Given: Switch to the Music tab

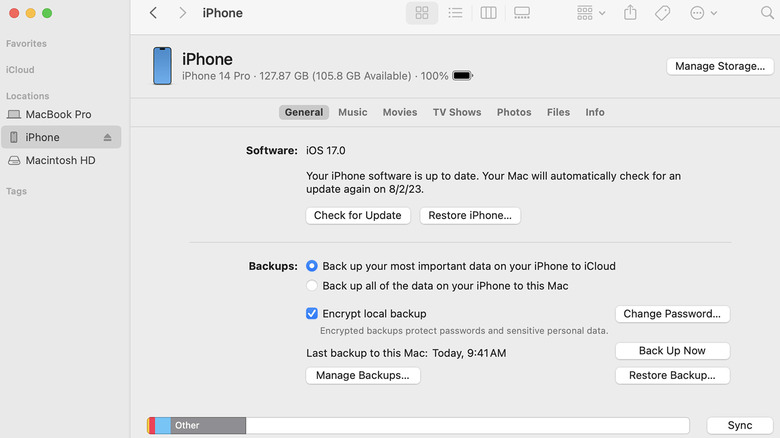Looking at the screenshot, I should point(352,113).
